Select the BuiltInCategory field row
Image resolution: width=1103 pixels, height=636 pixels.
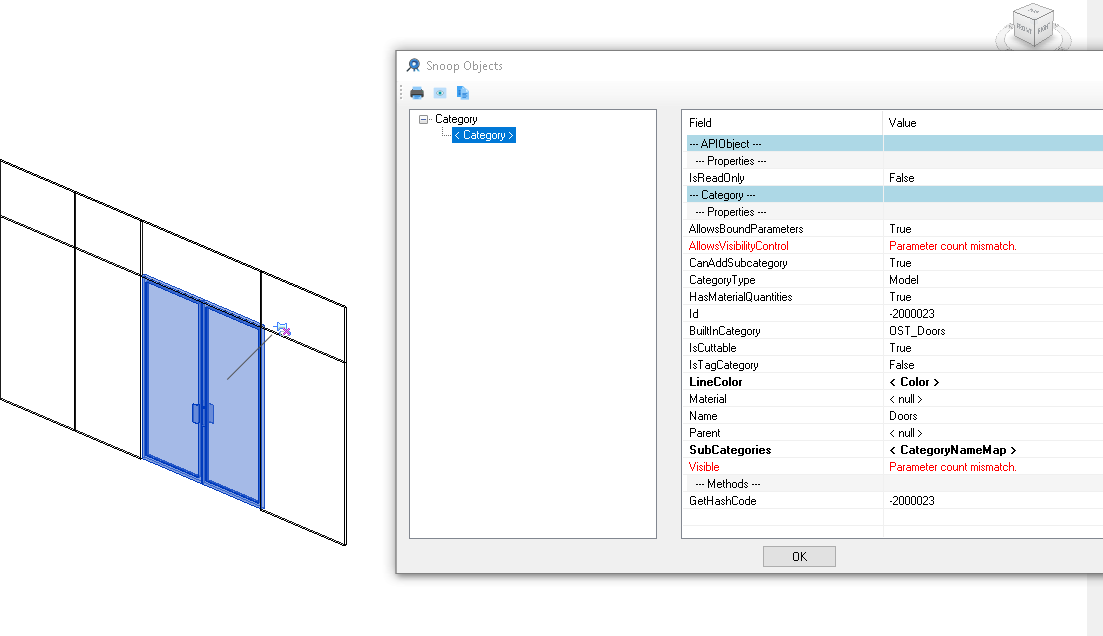click(724, 331)
